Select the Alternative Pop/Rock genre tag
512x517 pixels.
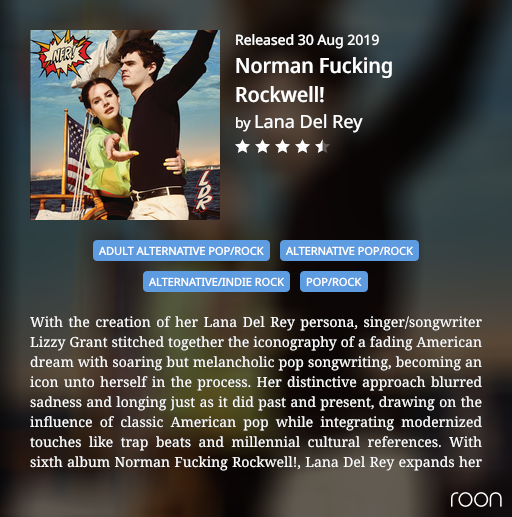tap(349, 251)
